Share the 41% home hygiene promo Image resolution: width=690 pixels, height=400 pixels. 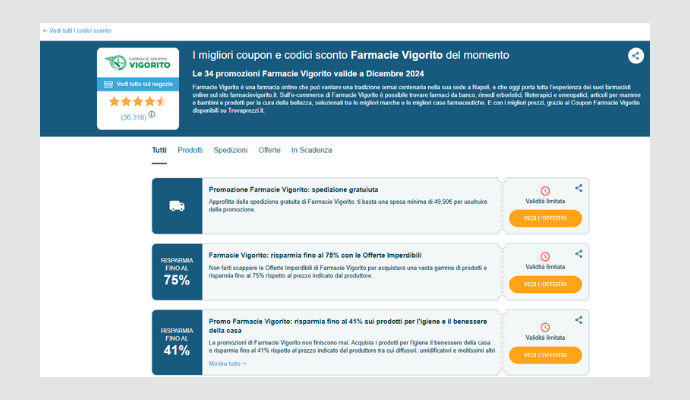(x=579, y=320)
